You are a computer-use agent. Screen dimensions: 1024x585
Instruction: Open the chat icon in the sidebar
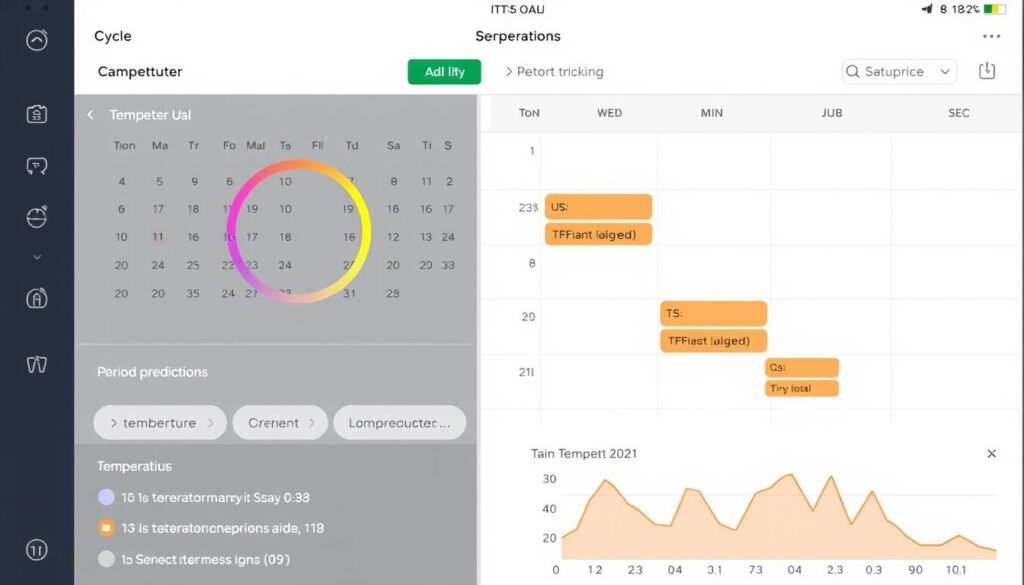point(36,165)
